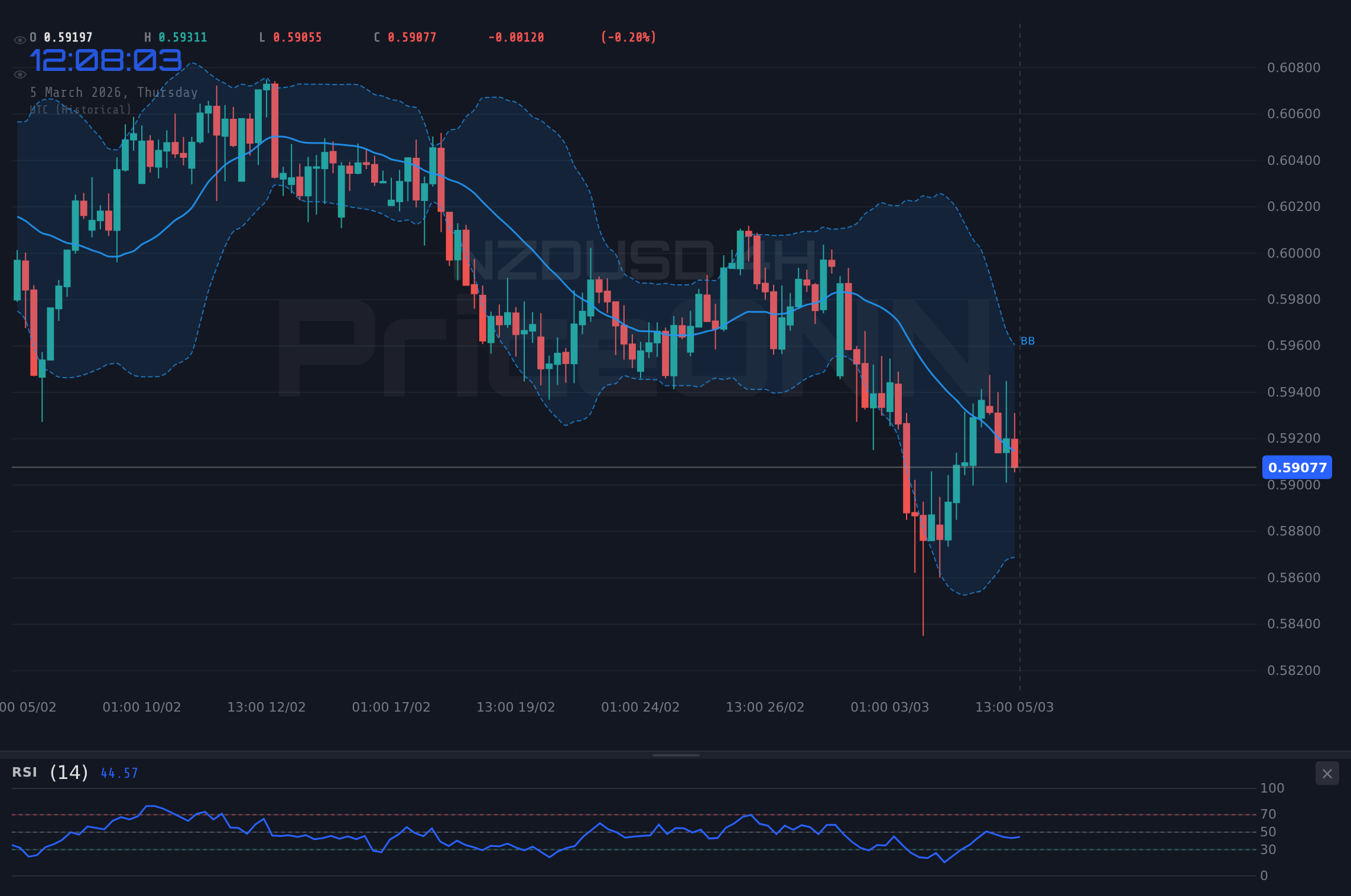Click the 0.60400 price axis label
1351x896 pixels.
1294,161
